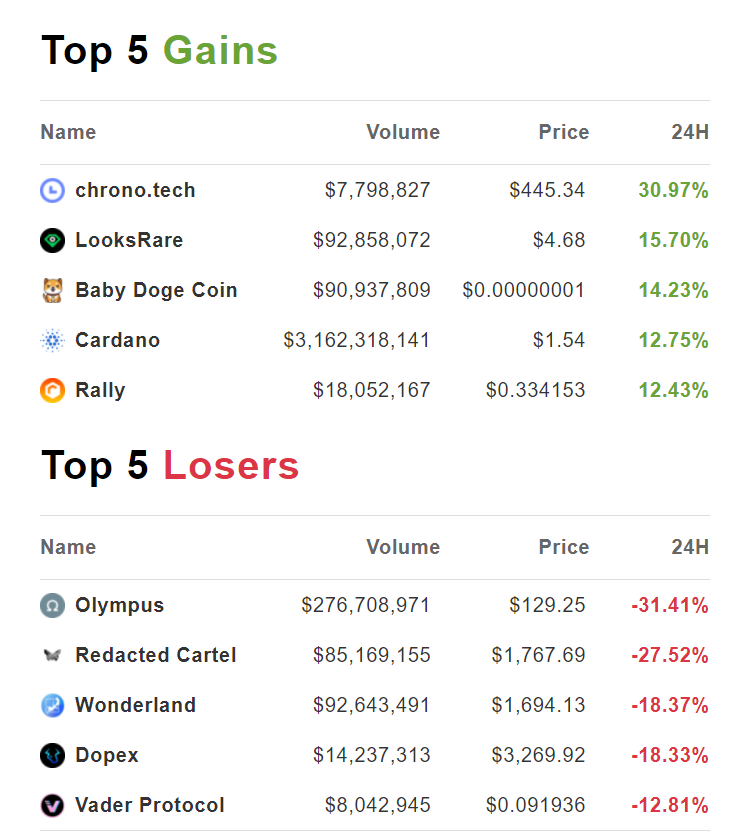Click the Redacted Cartel butterfly icon
This screenshot has height=831, width=750.
[x=52, y=656]
